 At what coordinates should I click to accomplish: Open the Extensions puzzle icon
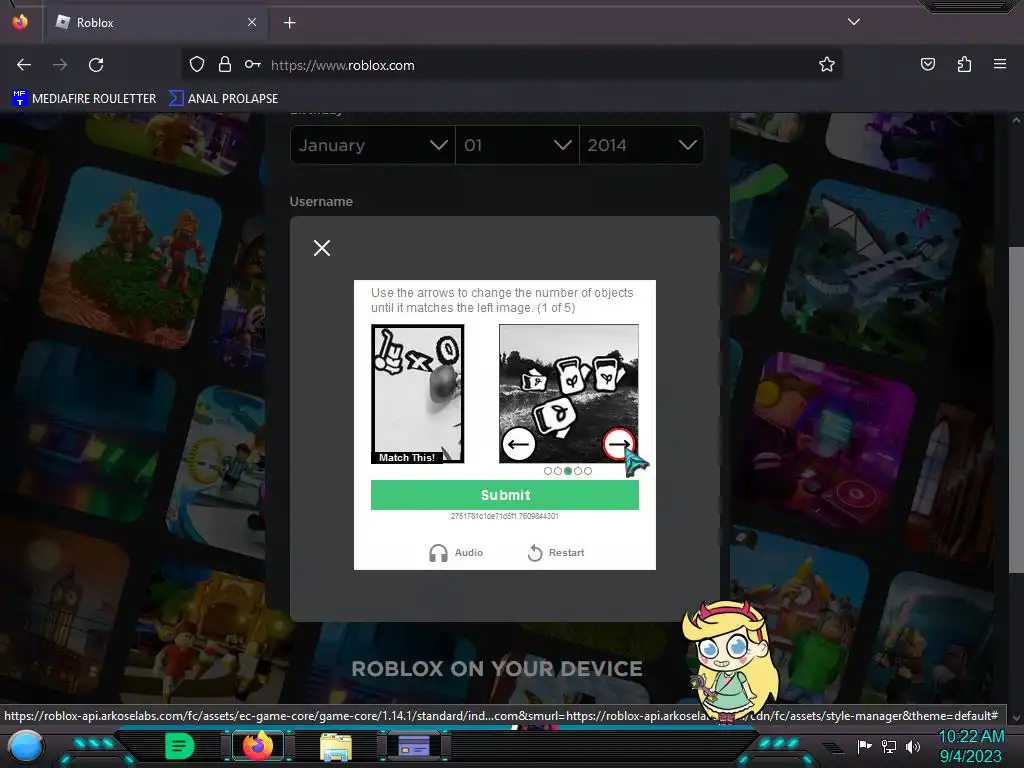(x=964, y=65)
